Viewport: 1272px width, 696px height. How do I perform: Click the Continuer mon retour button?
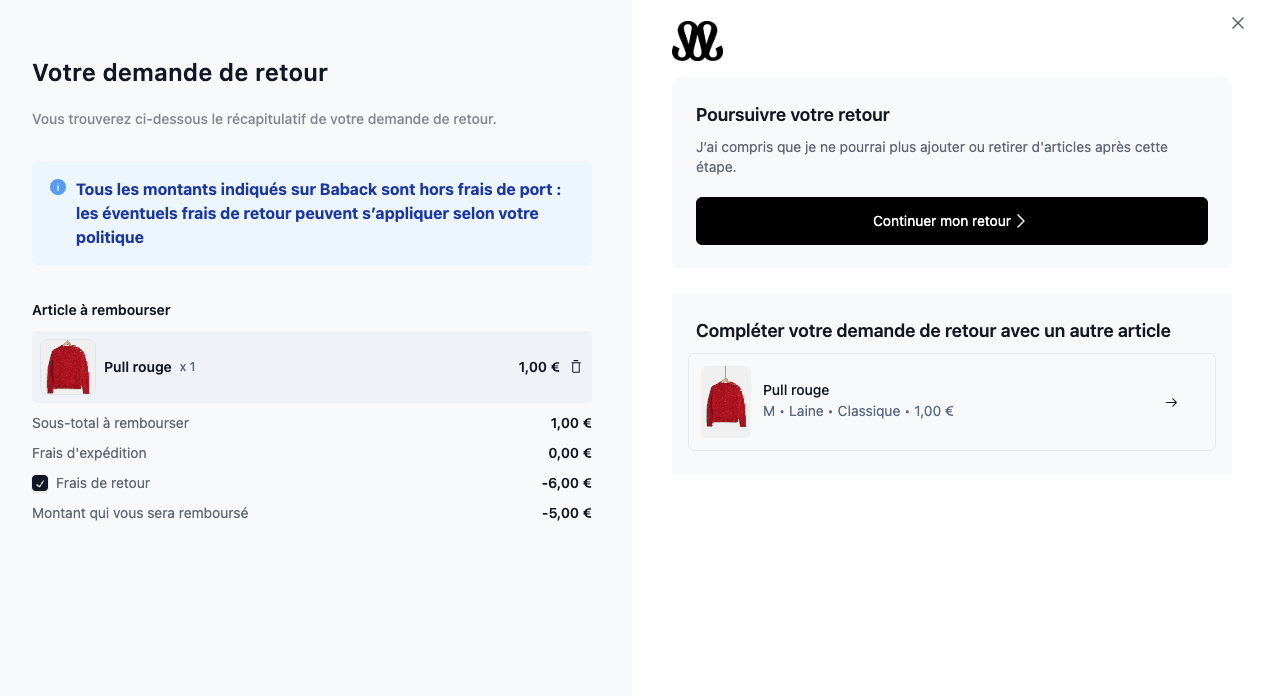click(x=952, y=221)
